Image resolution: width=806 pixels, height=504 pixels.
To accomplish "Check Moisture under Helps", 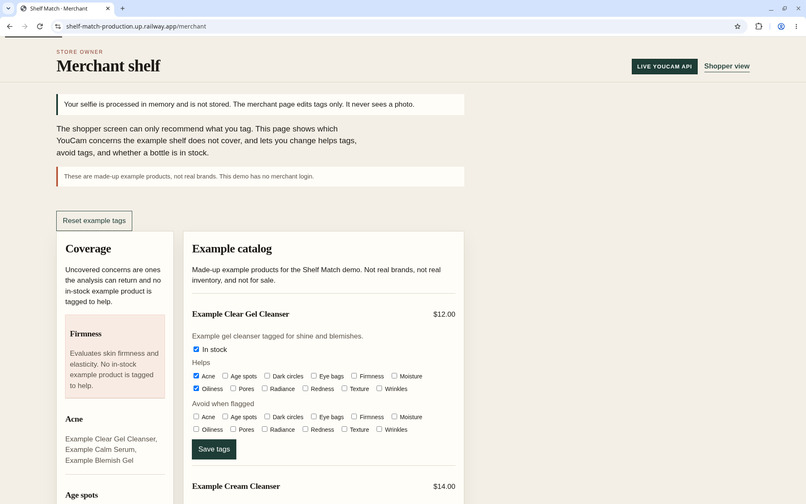I will (x=394, y=376).
